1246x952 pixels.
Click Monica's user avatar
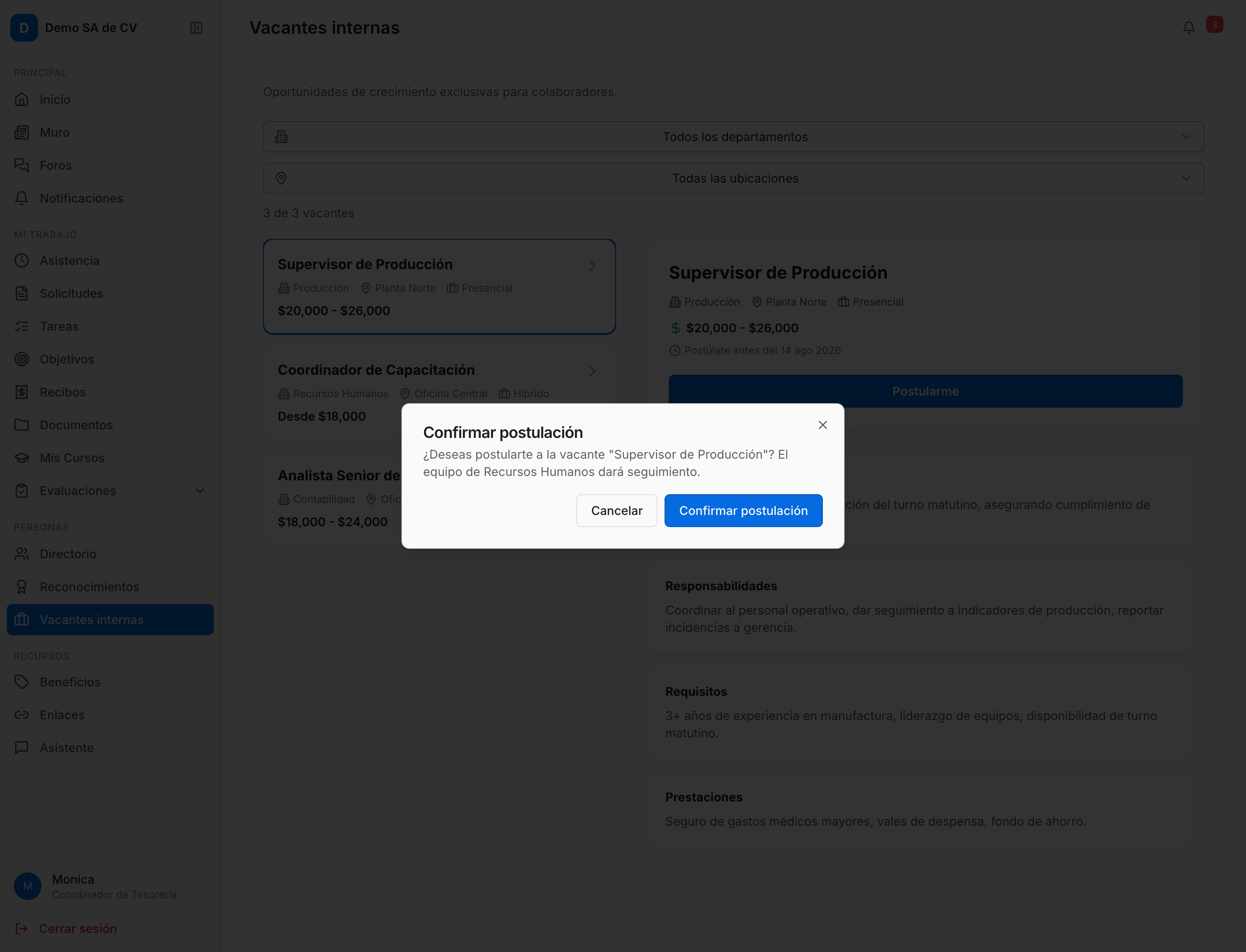pyautogui.click(x=28, y=886)
